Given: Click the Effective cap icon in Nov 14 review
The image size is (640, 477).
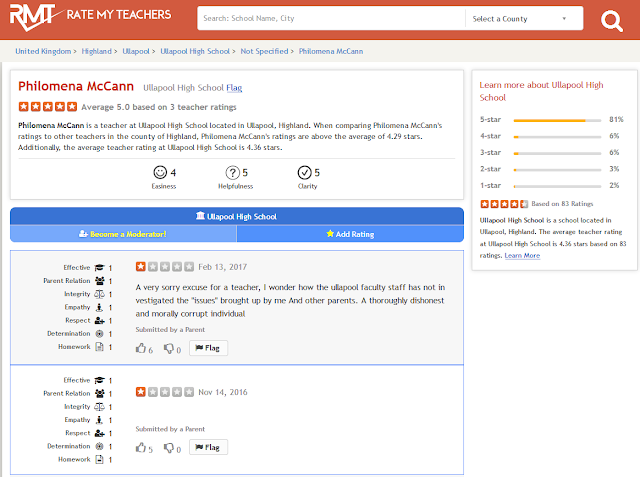Looking at the screenshot, I should (x=100, y=380).
